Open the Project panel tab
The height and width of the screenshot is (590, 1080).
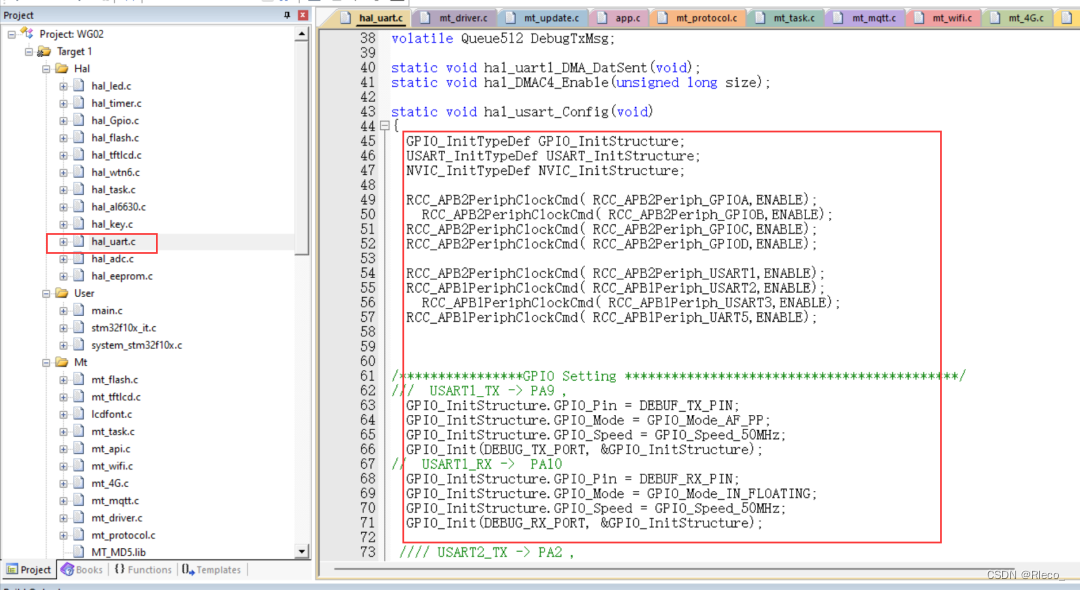click(x=29, y=570)
